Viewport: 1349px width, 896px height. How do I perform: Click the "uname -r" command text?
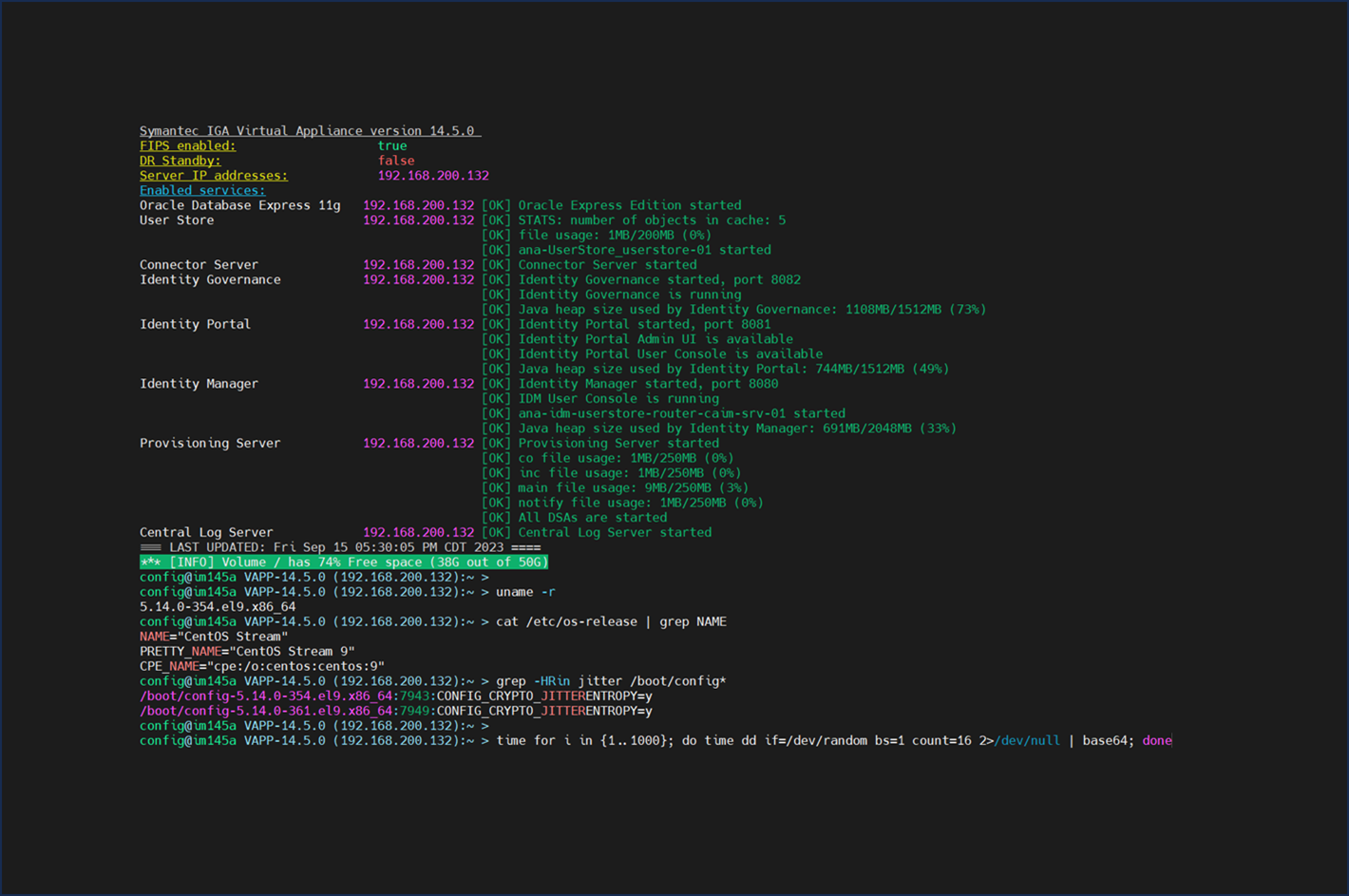point(525,592)
